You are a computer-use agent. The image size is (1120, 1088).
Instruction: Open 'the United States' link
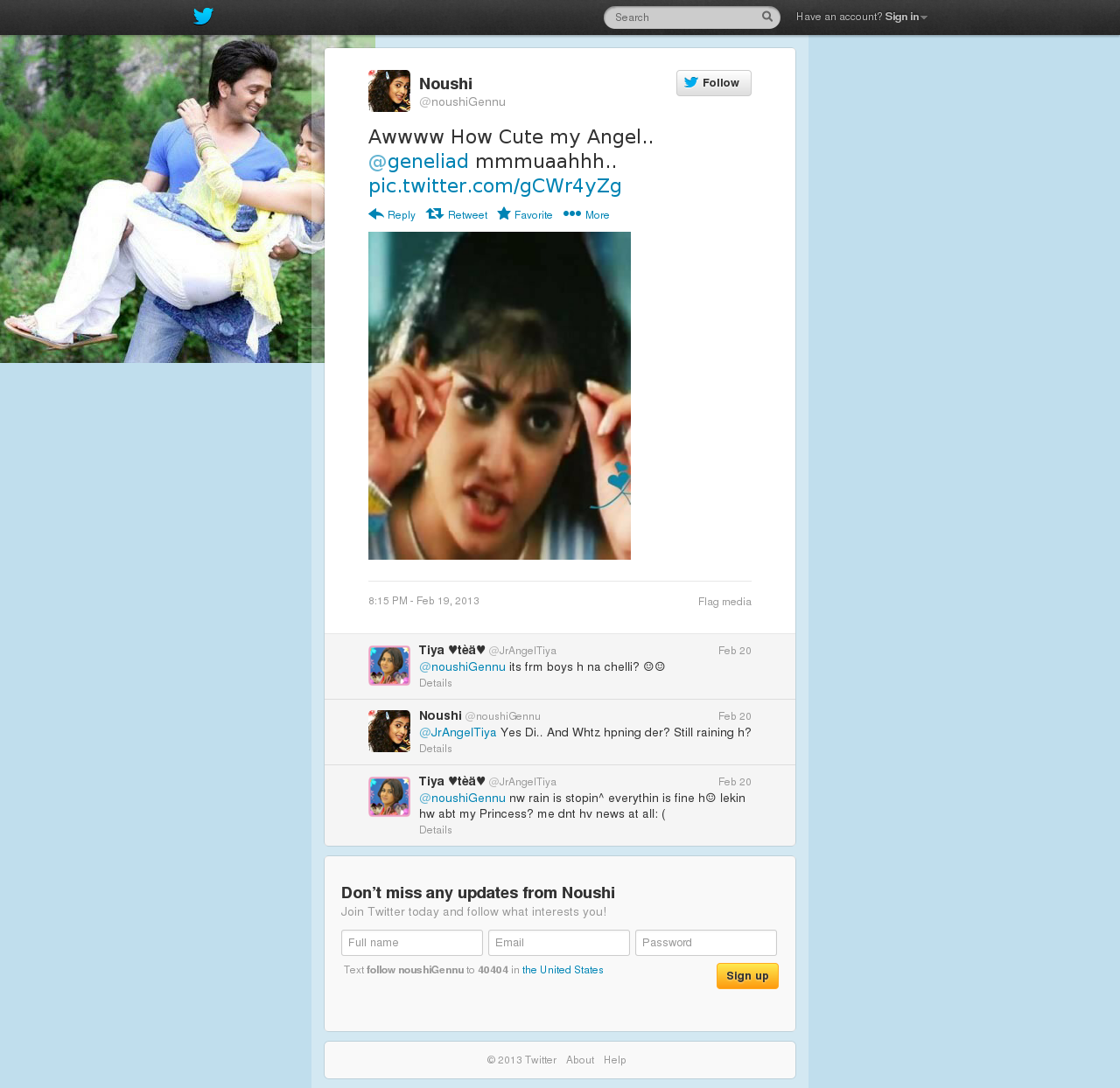pos(563,970)
